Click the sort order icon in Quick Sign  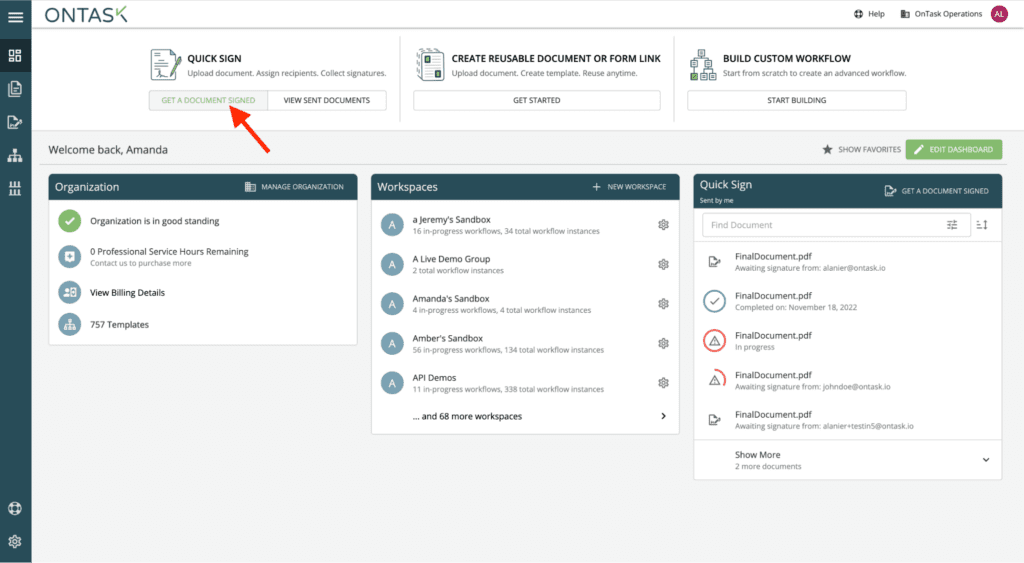point(982,225)
